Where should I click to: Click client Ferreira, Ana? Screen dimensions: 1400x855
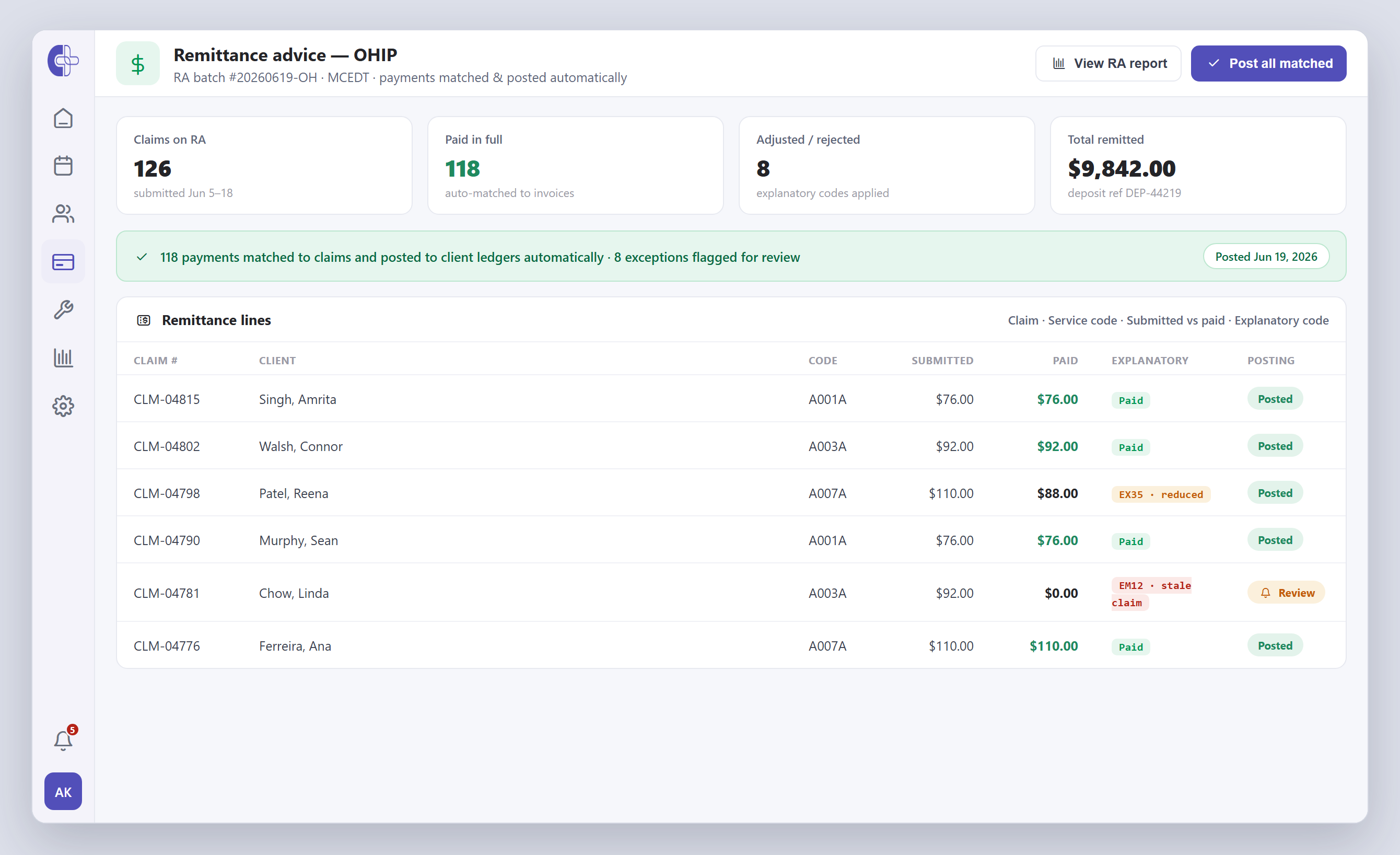(x=296, y=646)
